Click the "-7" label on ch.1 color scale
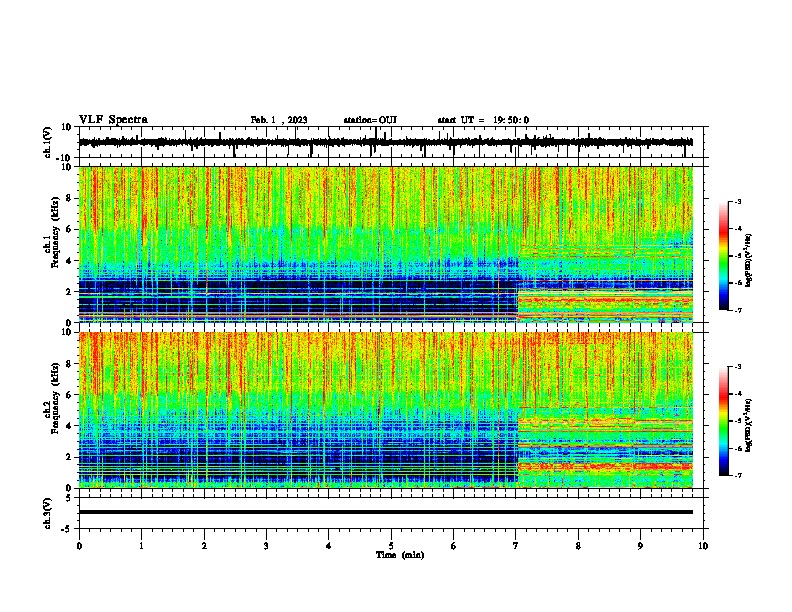 coord(737,310)
